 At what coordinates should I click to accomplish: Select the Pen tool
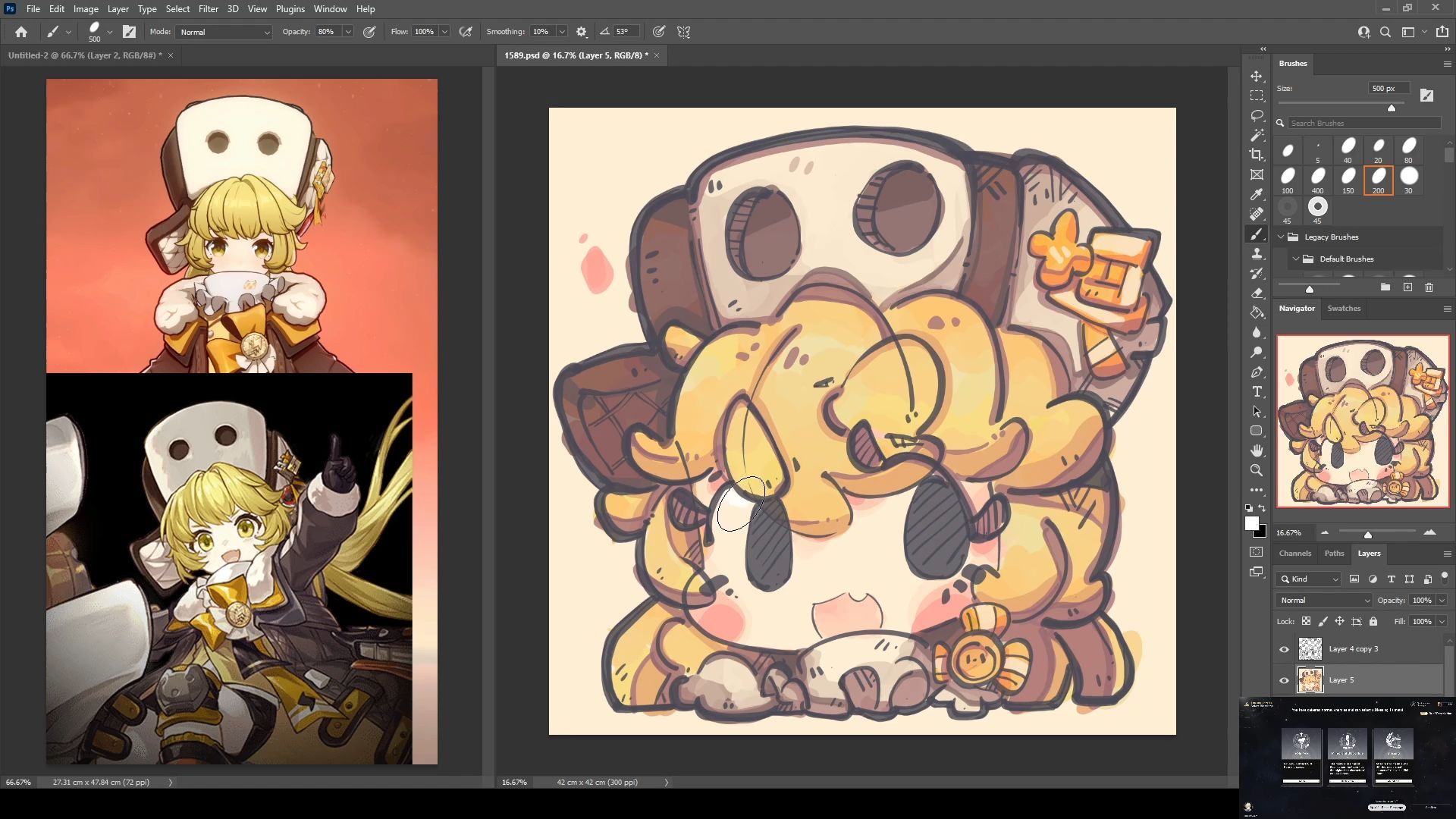(x=1257, y=372)
